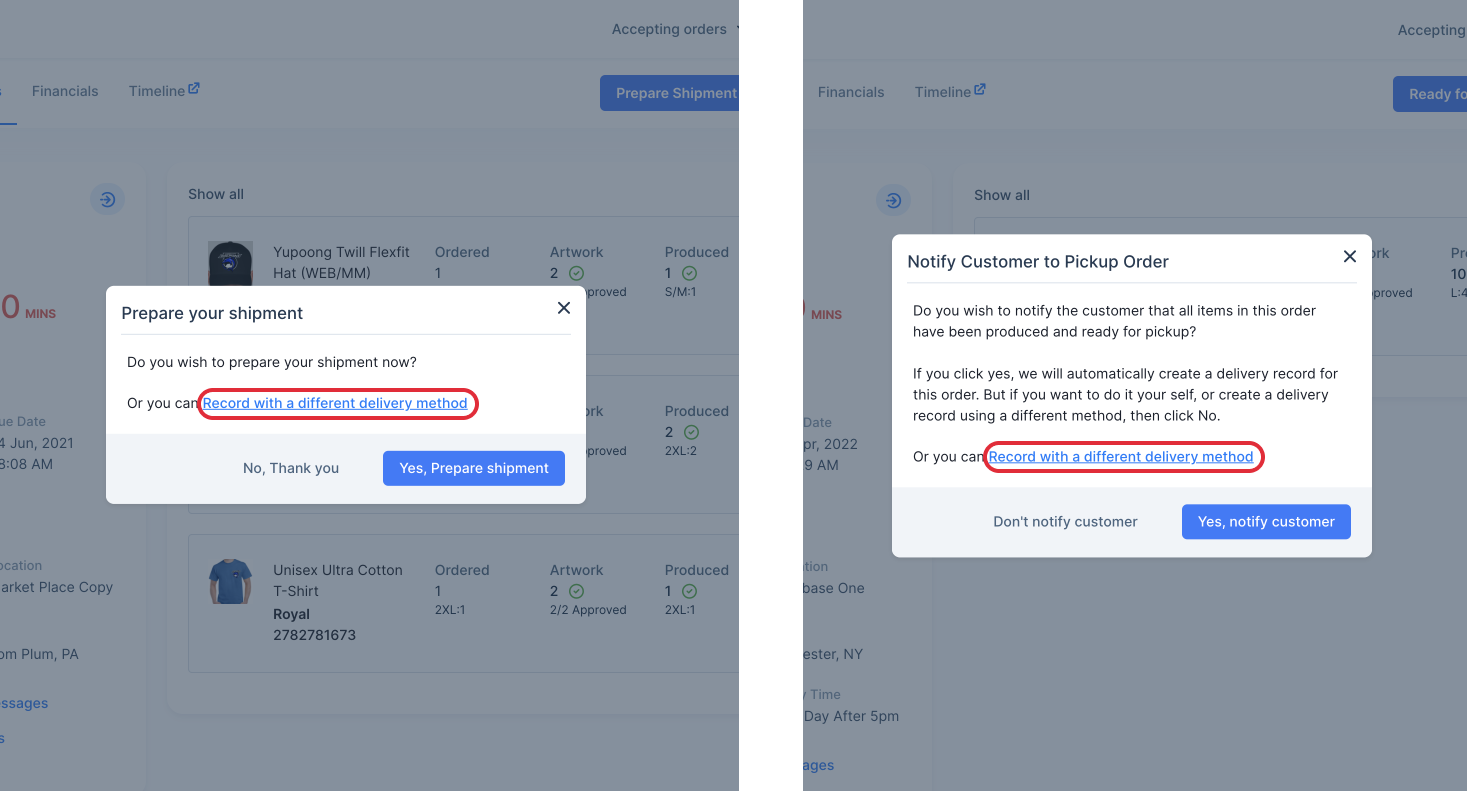Switch to the right Financials tab

coord(851,92)
